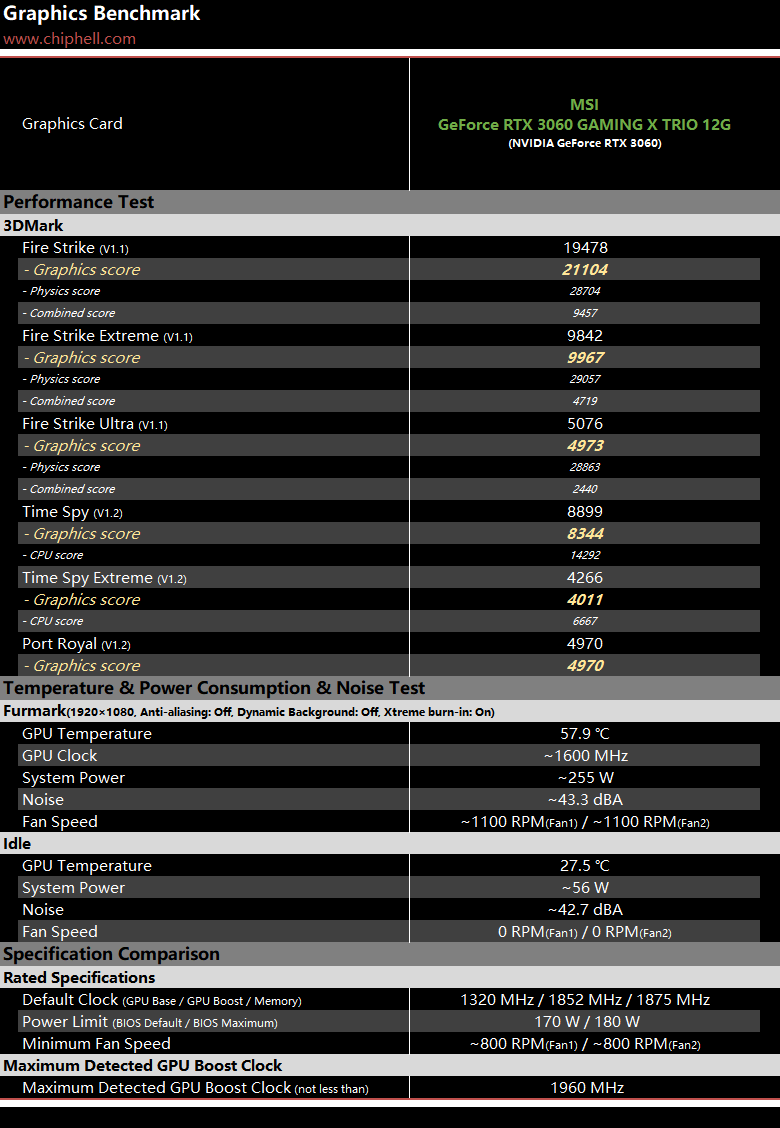The height and width of the screenshot is (1128, 780).
Task: Click the Time Spy score 8899
Action: pyautogui.click(x=585, y=511)
